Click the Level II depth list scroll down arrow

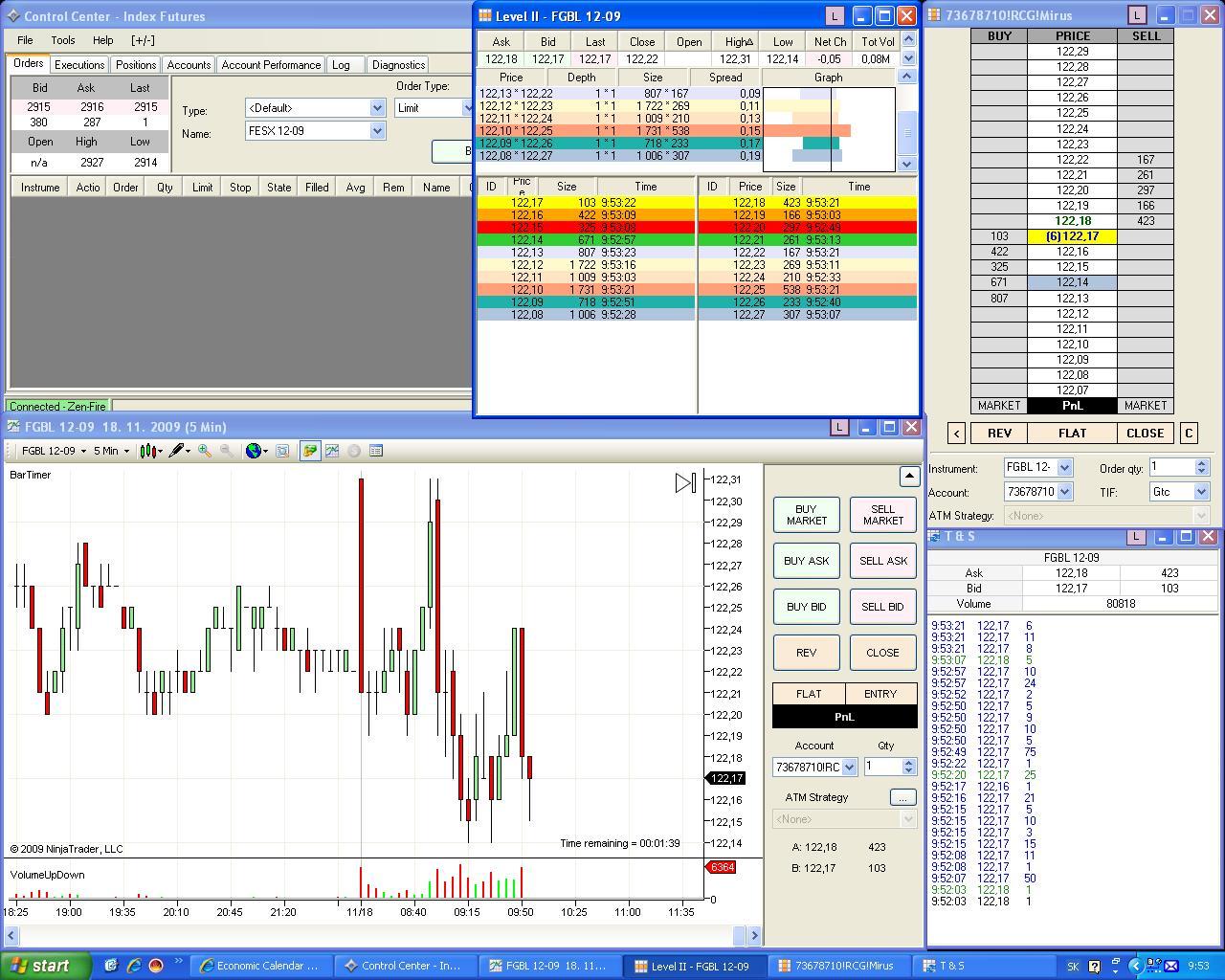(908, 164)
